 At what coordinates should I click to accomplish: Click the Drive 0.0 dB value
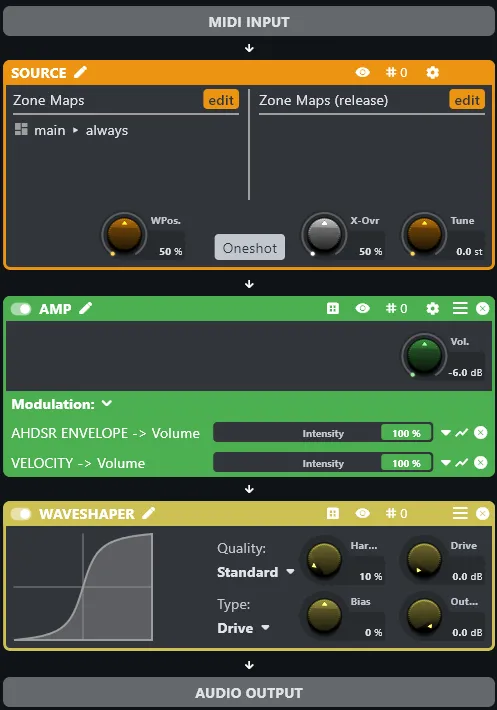pyautogui.click(x=467, y=576)
